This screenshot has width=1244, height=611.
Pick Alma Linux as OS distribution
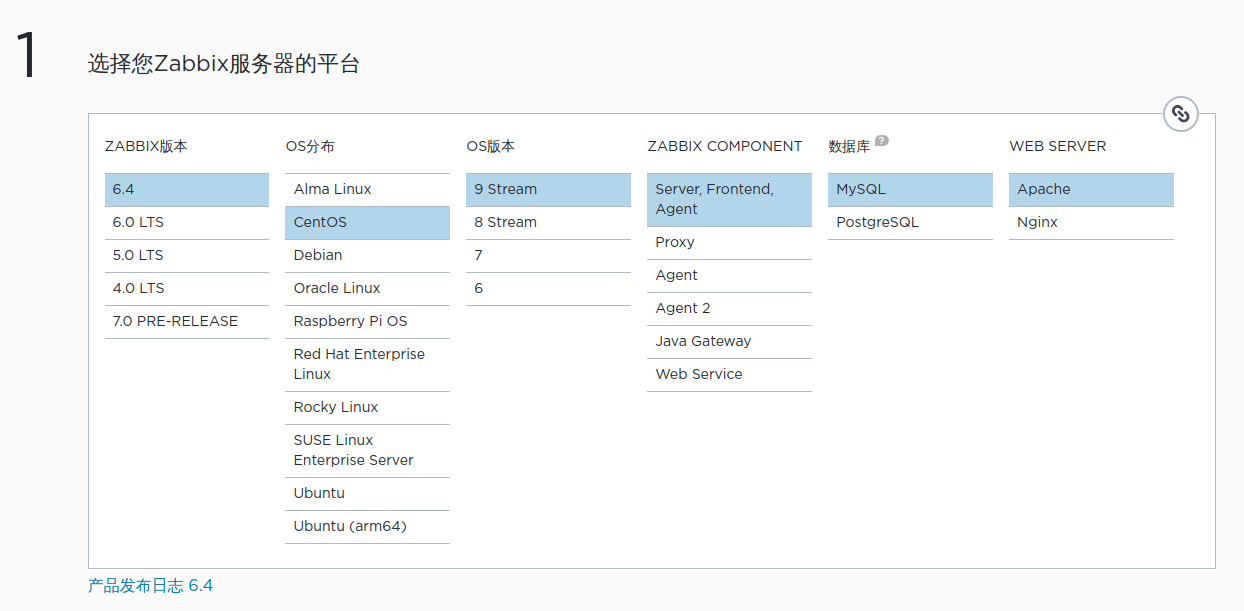(367, 189)
